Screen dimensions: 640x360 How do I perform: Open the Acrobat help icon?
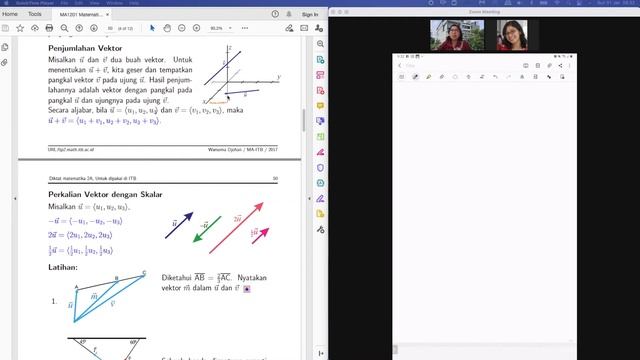pos(275,14)
